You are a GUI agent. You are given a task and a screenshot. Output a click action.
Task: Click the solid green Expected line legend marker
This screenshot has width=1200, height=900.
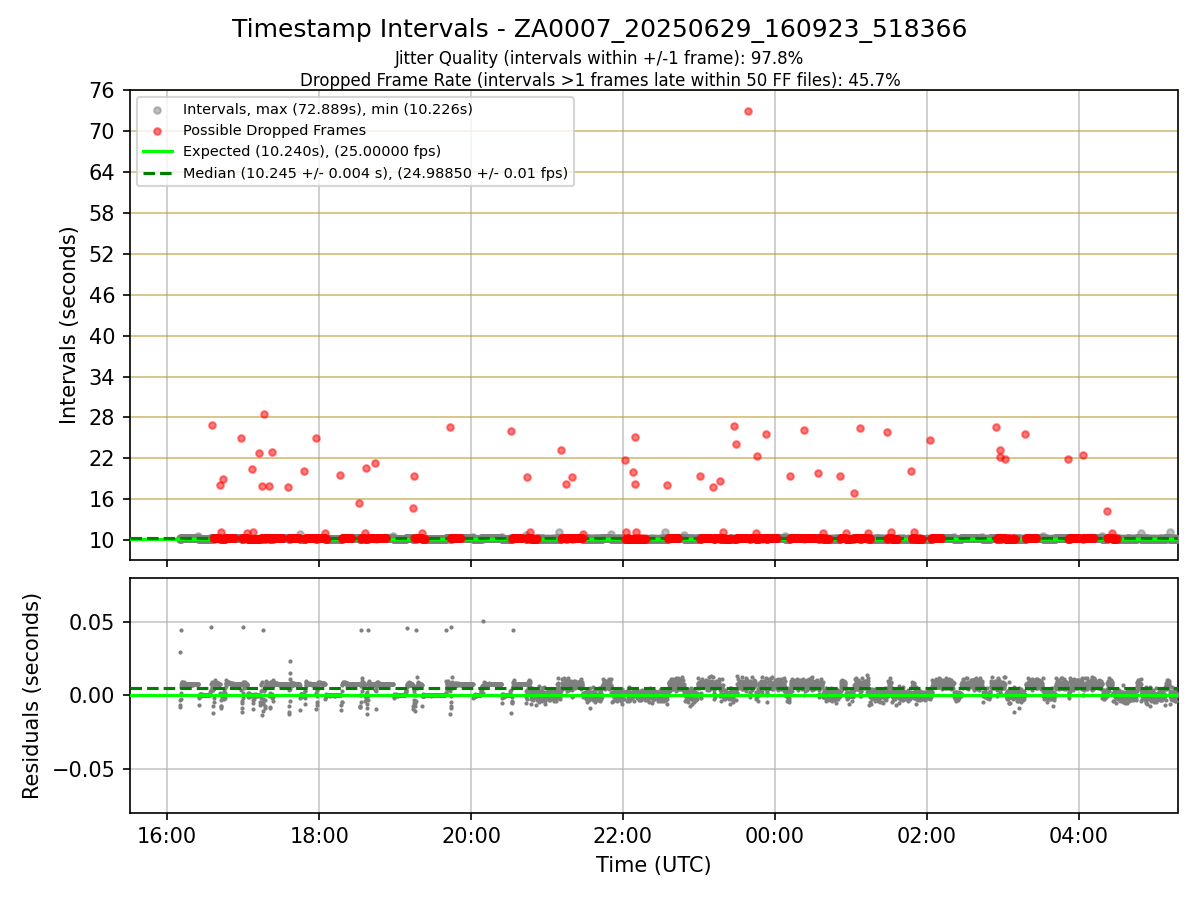(x=157, y=151)
